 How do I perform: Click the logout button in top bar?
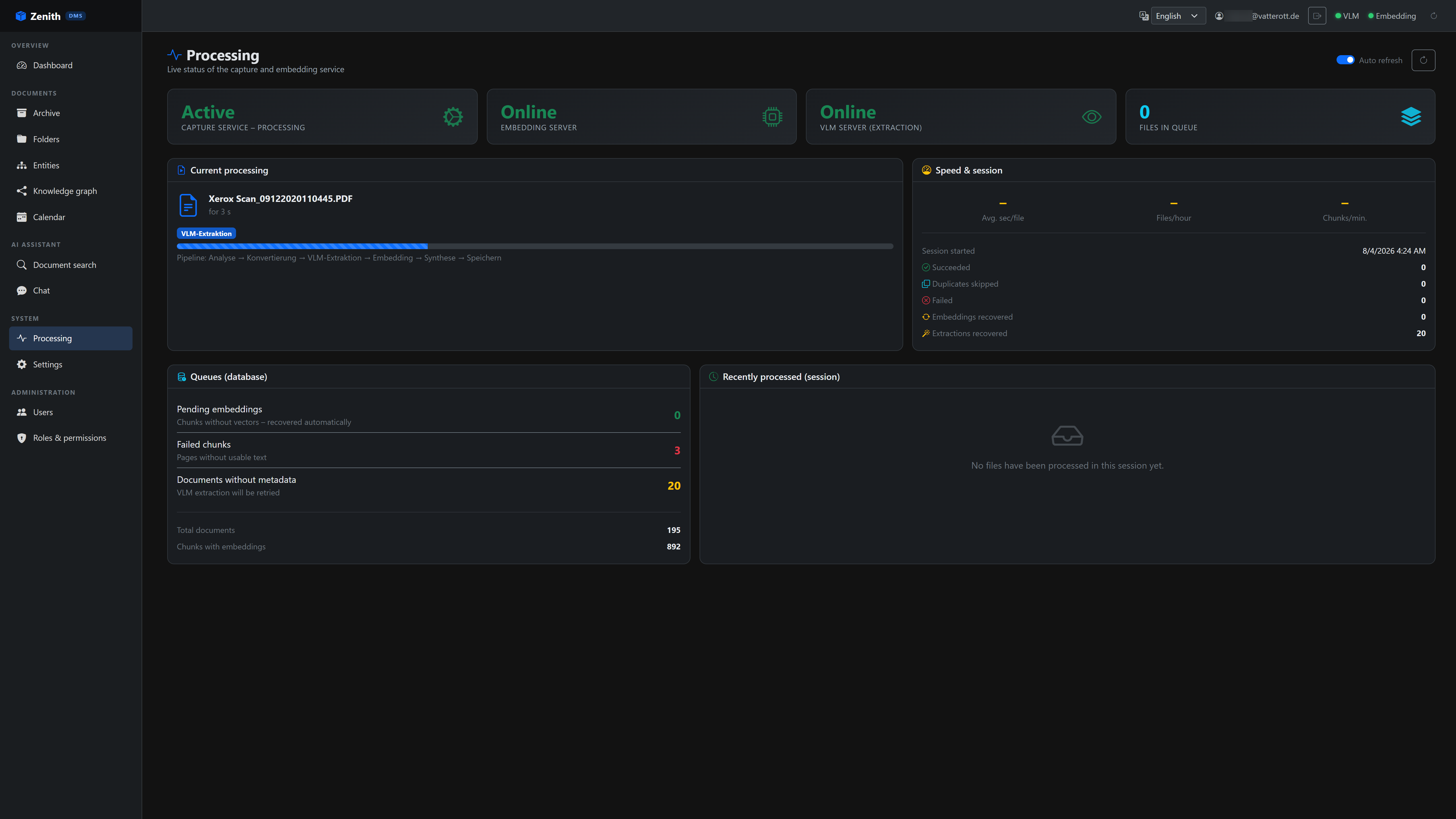[x=1317, y=16]
